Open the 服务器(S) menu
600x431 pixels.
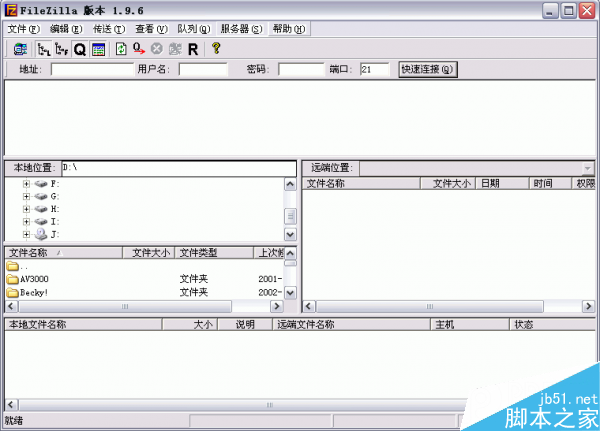241,29
